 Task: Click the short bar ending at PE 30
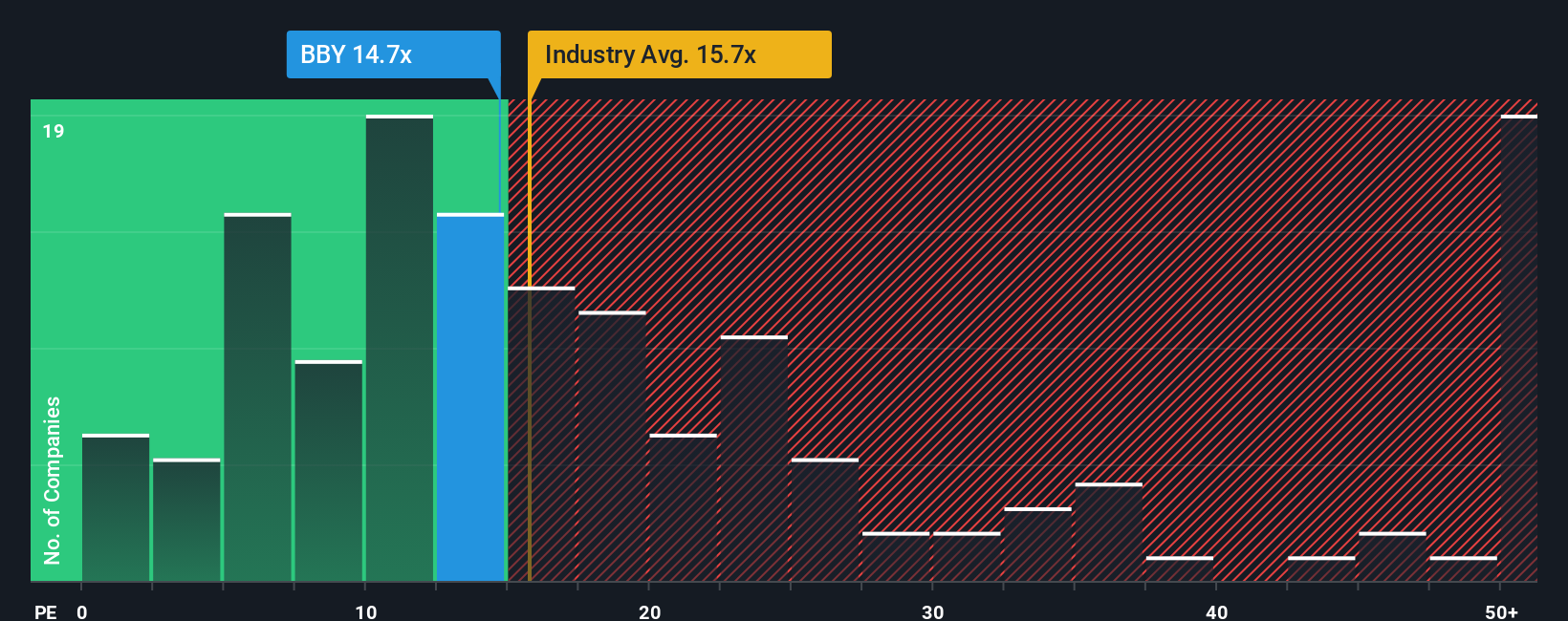click(x=896, y=556)
